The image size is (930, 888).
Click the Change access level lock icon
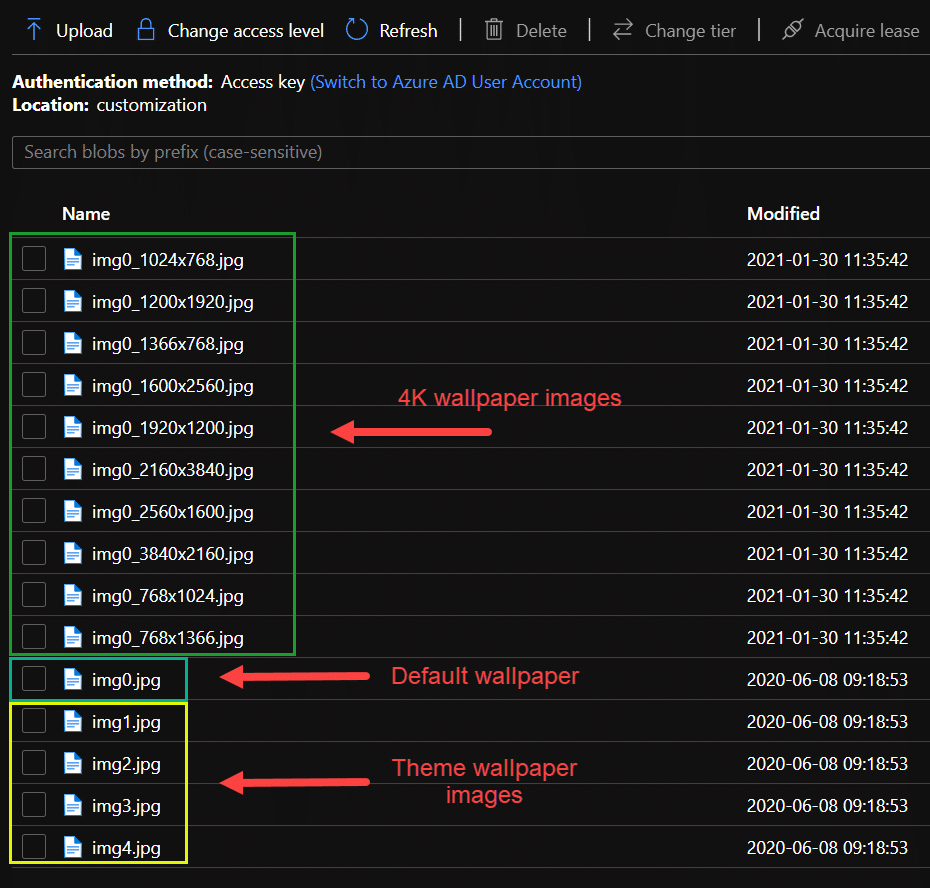tap(146, 30)
